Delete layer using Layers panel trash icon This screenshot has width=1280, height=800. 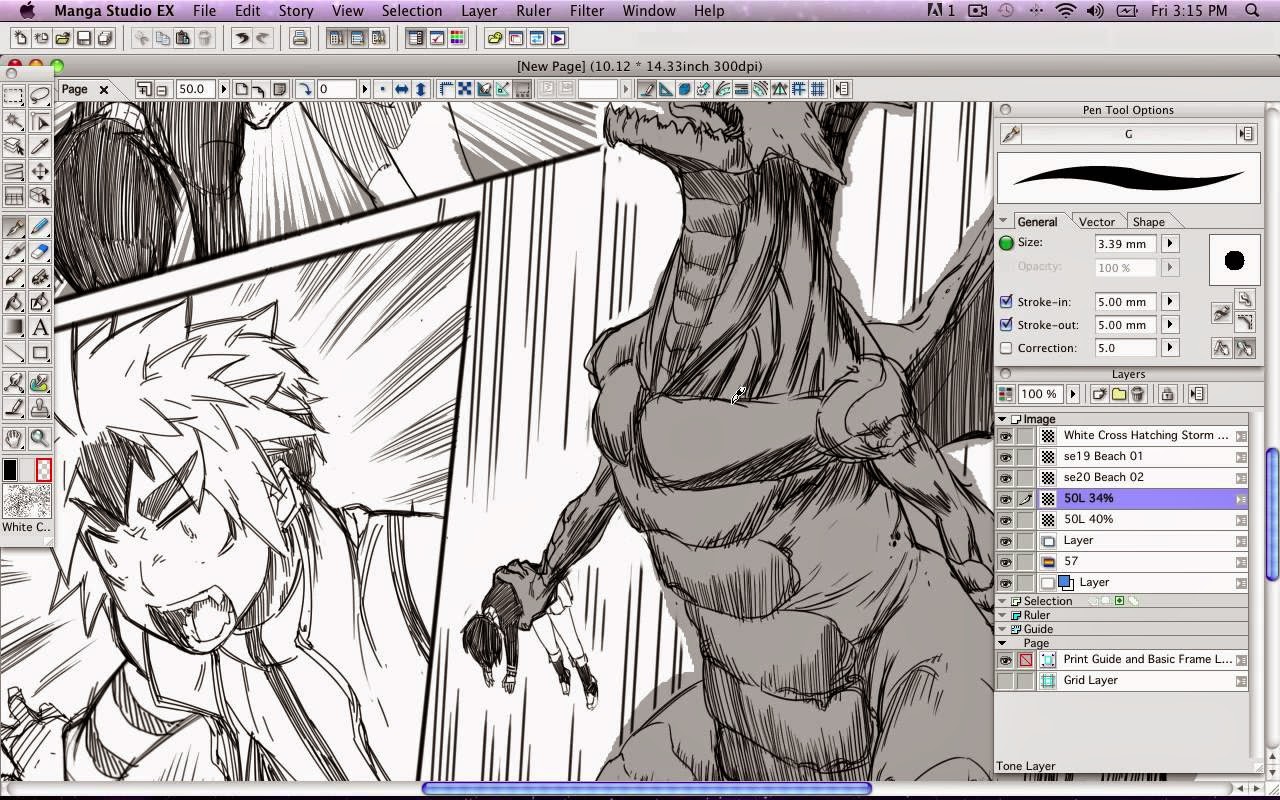tap(1138, 394)
